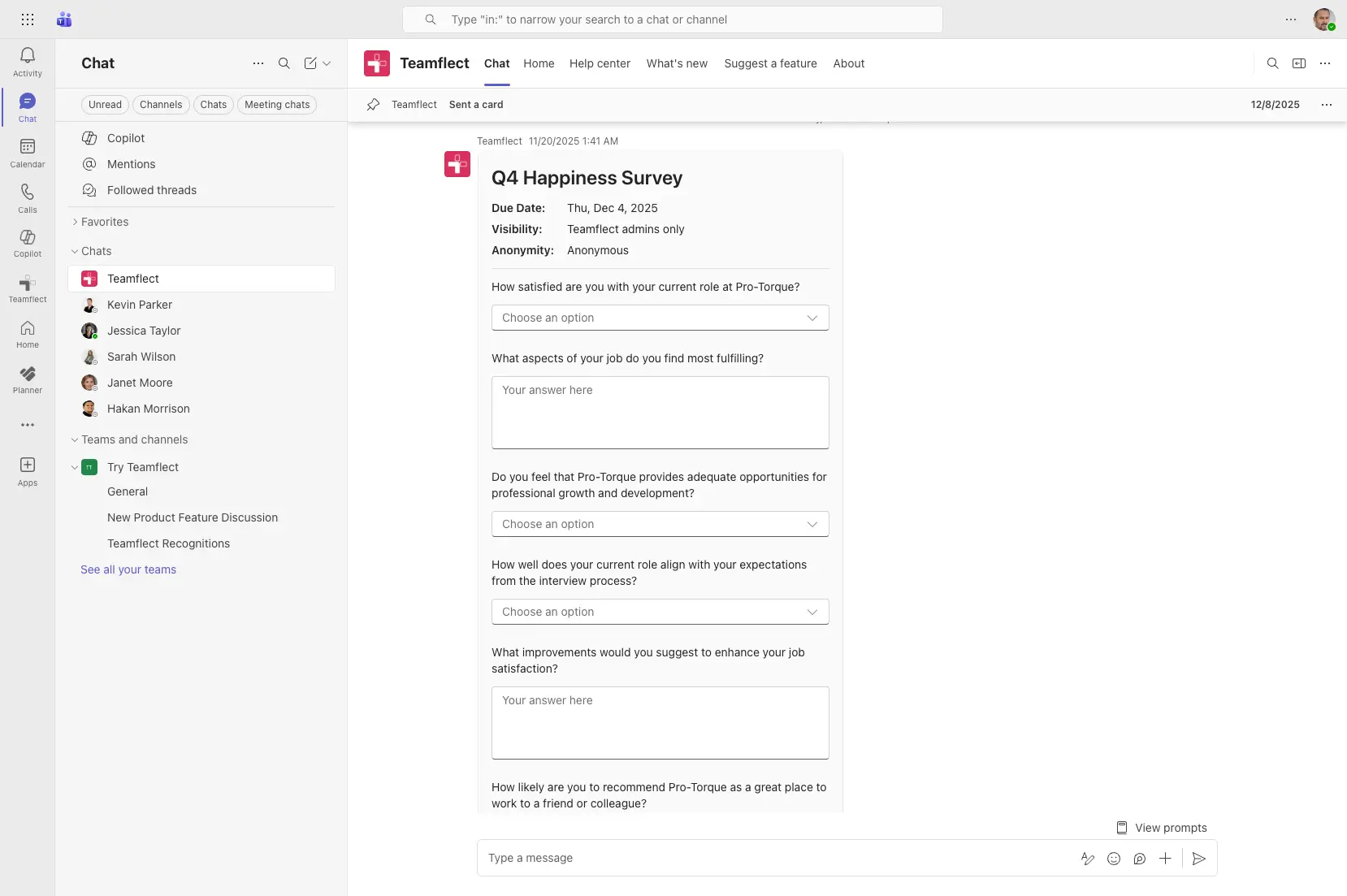Open the Activity feed in the left rail
The width and height of the screenshot is (1347, 896).
(27, 63)
